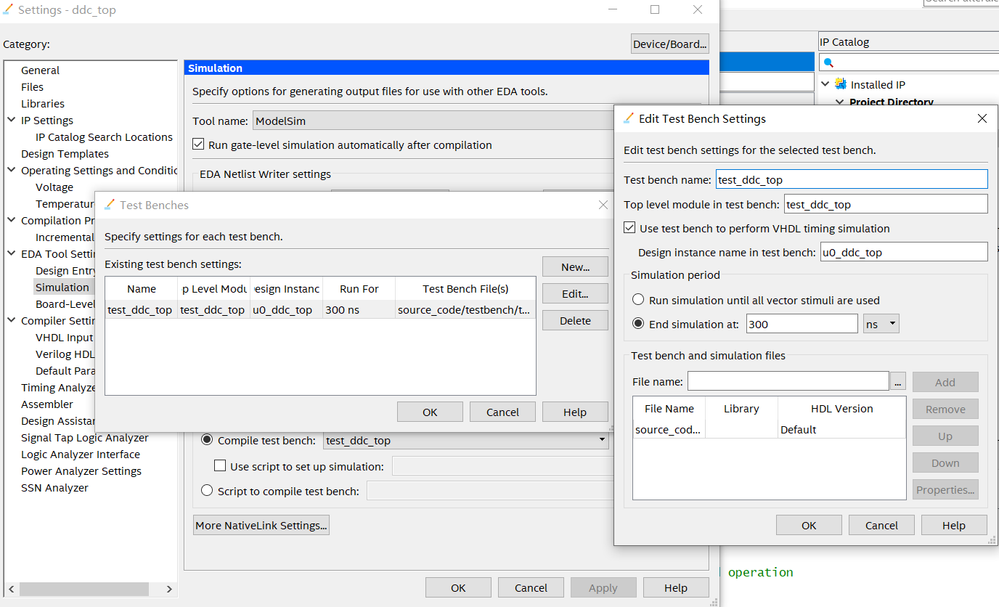Viewport: 999px width, 607px height.
Task: Click Edit... in the Test Benches dialog
Action: coord(575,294)
